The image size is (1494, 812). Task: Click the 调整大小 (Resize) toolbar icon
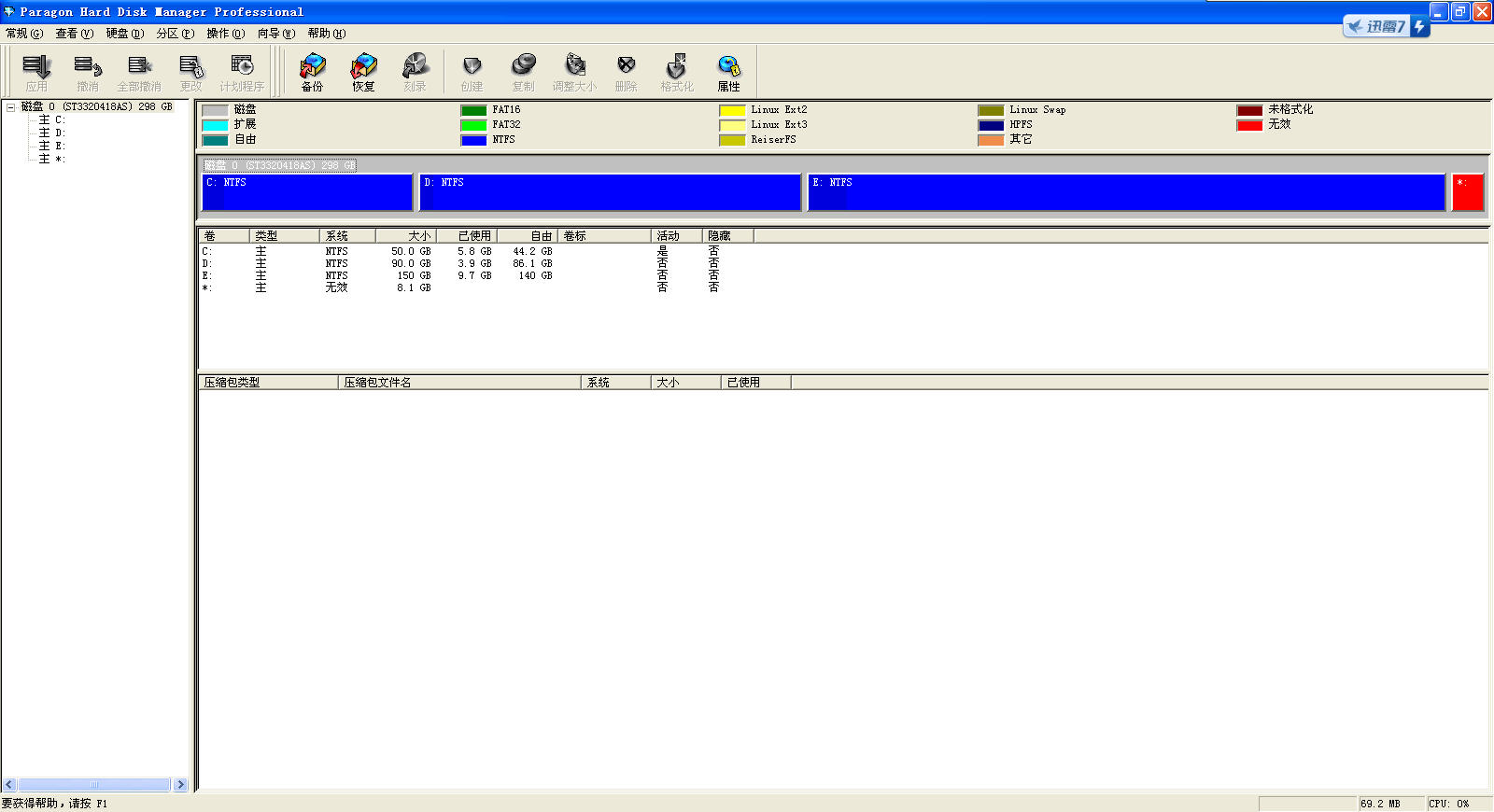pos(574,71)
